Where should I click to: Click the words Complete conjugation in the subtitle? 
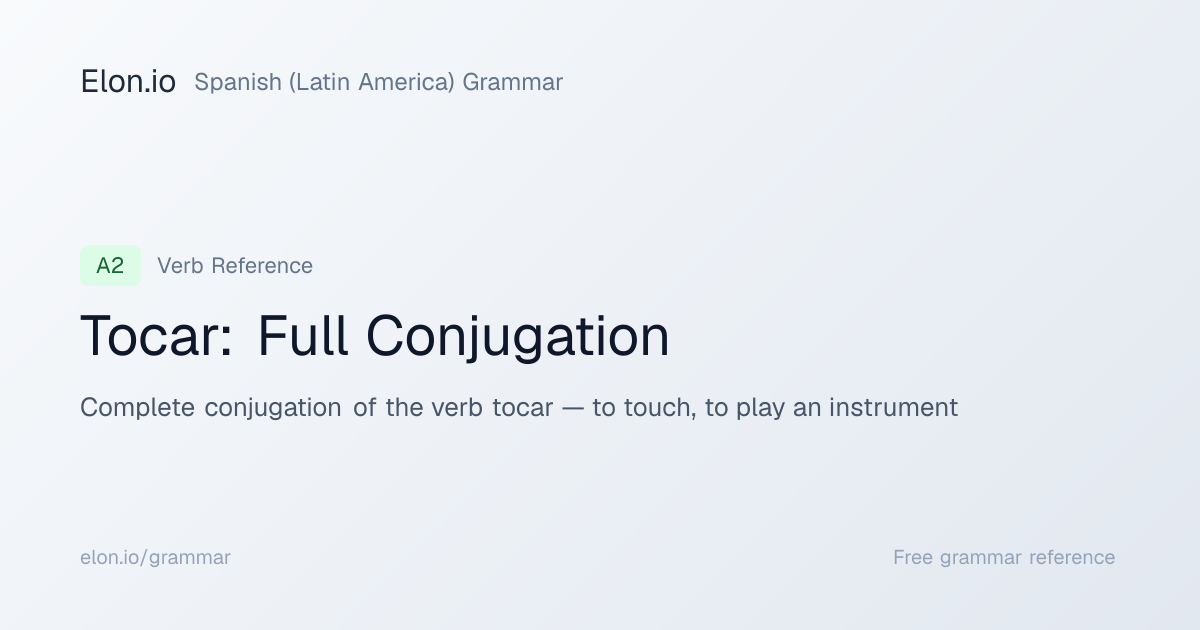[x=211, y=408]
